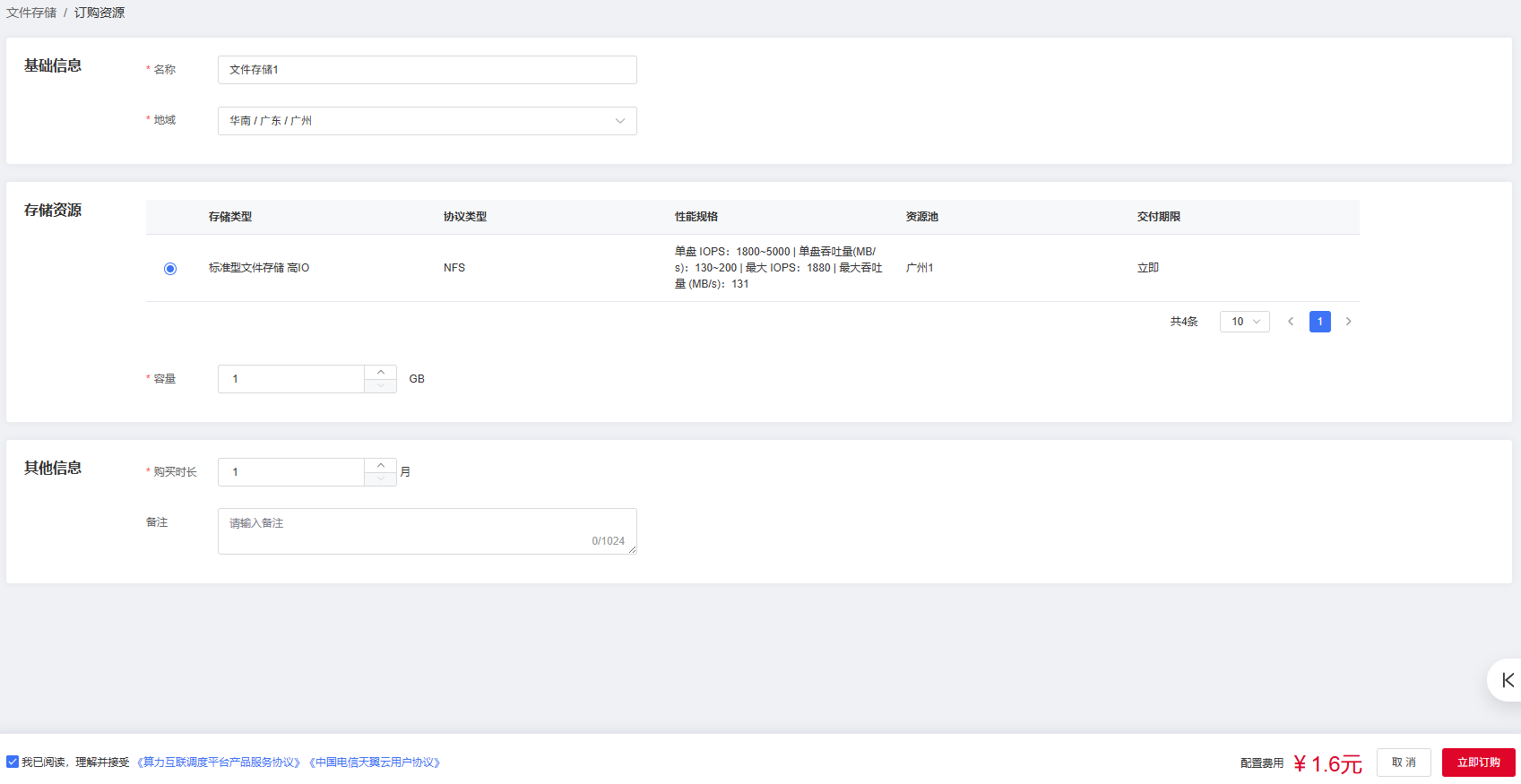Toggle the agreement acceptance checkbox
The width and height of the screenshot is (1521, 784).
pos(13,762)
